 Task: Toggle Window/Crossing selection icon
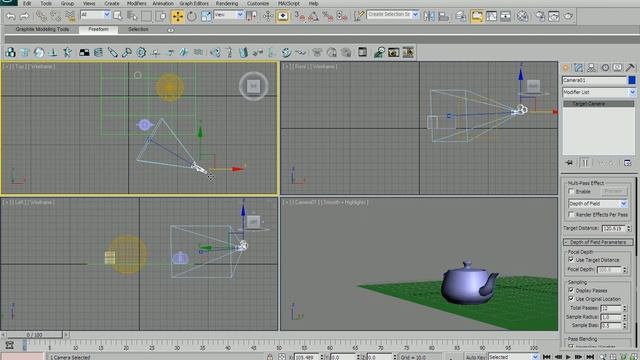click(161, 16)
